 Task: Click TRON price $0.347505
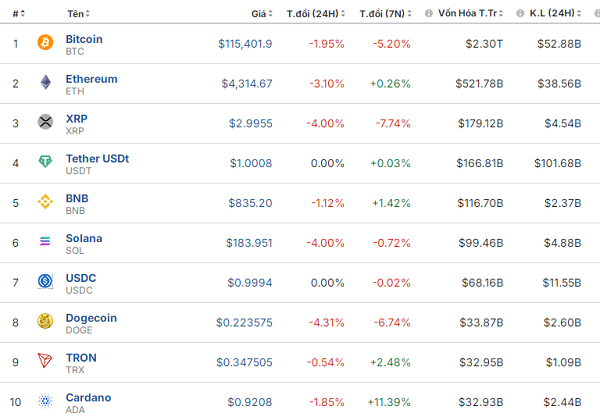(x=244, y=362)
